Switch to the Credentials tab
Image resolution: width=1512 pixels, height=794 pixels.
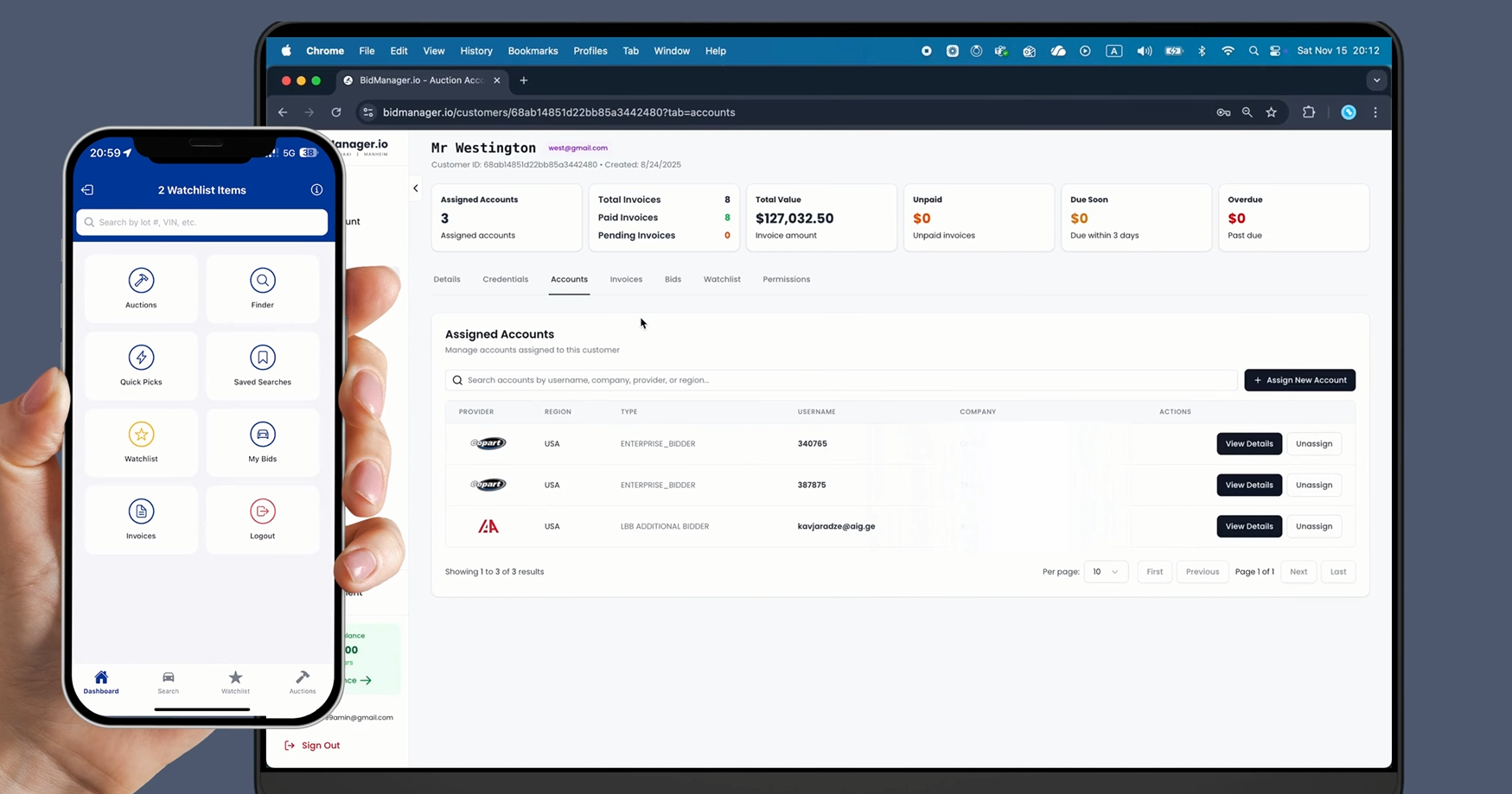tap(505, 279)
